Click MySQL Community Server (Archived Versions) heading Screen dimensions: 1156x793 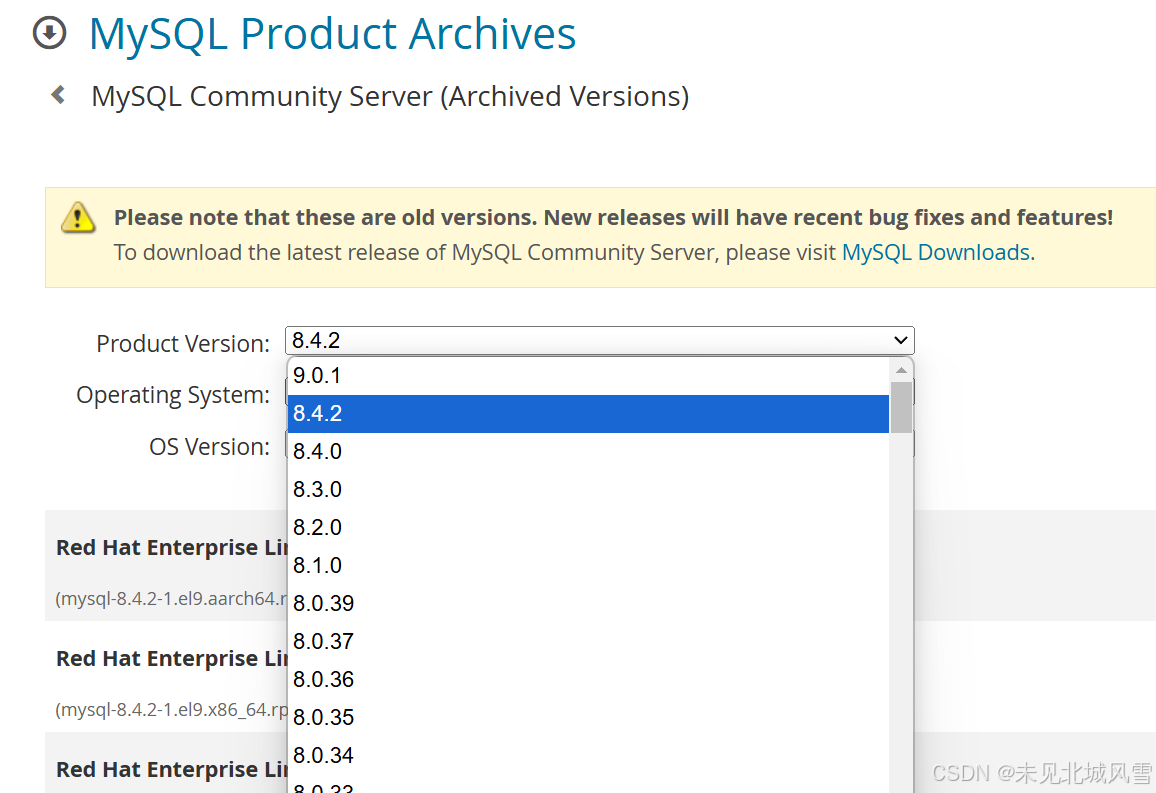point(390,97)
